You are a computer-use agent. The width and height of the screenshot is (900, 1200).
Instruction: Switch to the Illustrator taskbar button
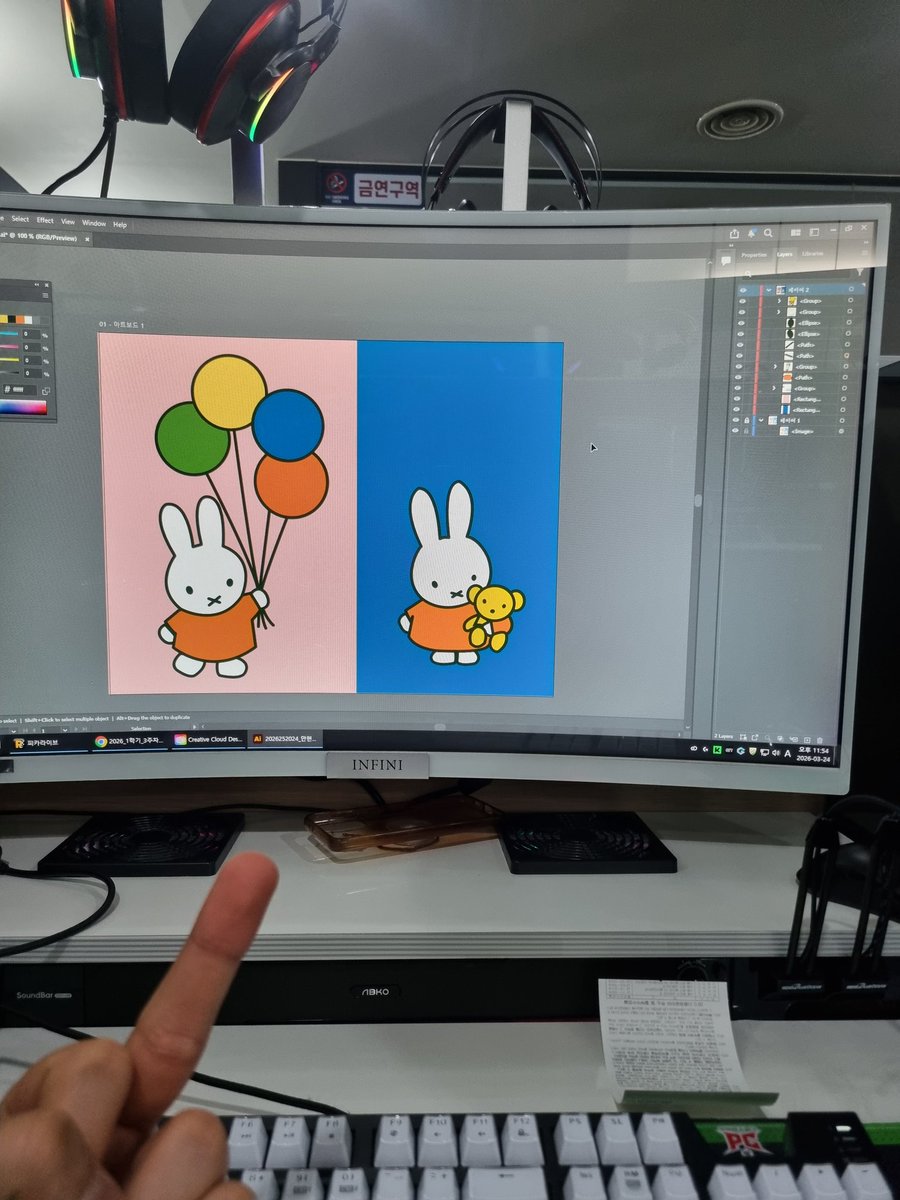(285, 738)
